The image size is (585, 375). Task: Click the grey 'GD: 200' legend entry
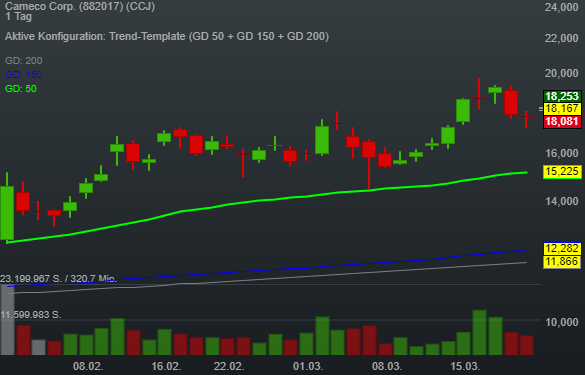(x=24, y=60)
